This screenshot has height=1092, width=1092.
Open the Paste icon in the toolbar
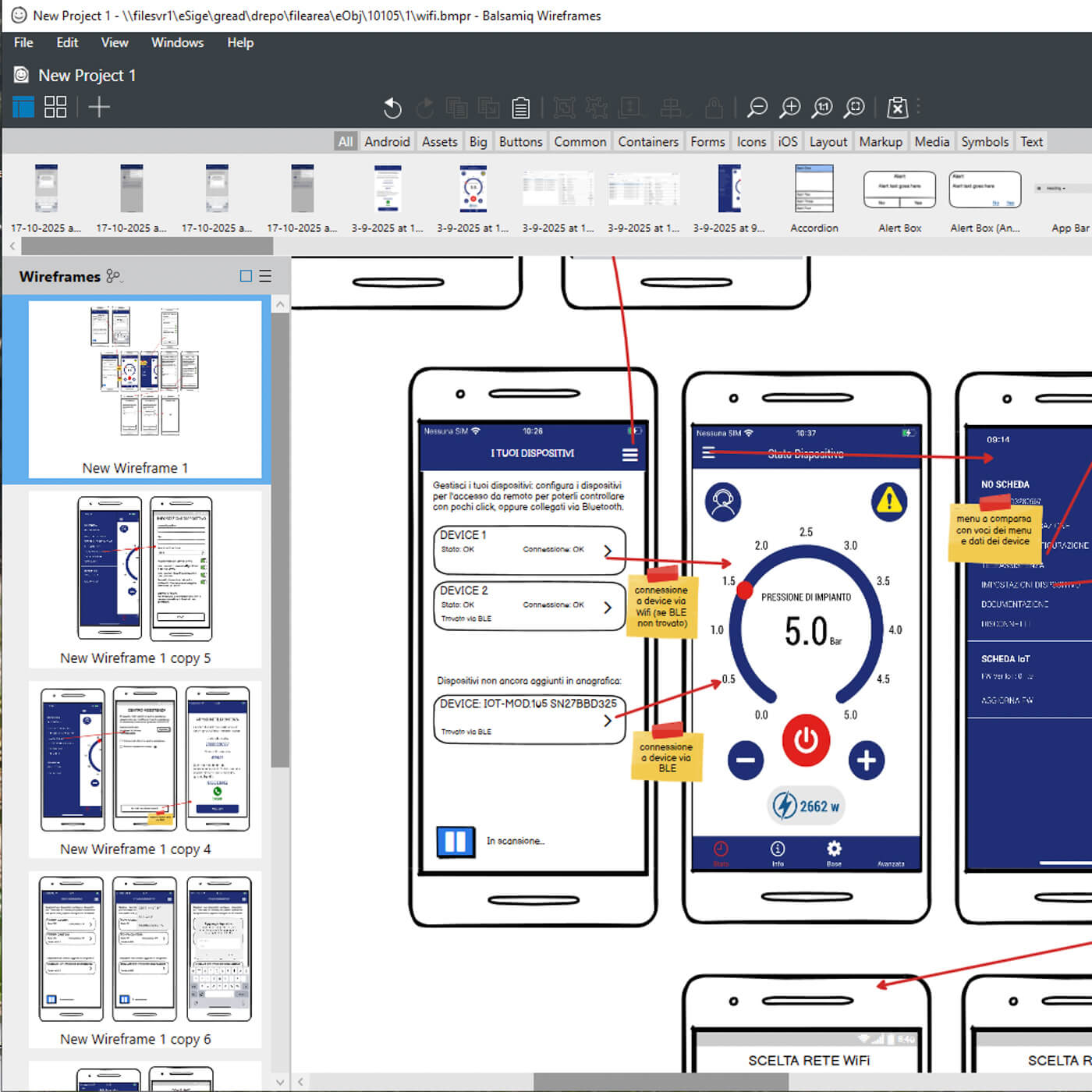coord(520,108)
